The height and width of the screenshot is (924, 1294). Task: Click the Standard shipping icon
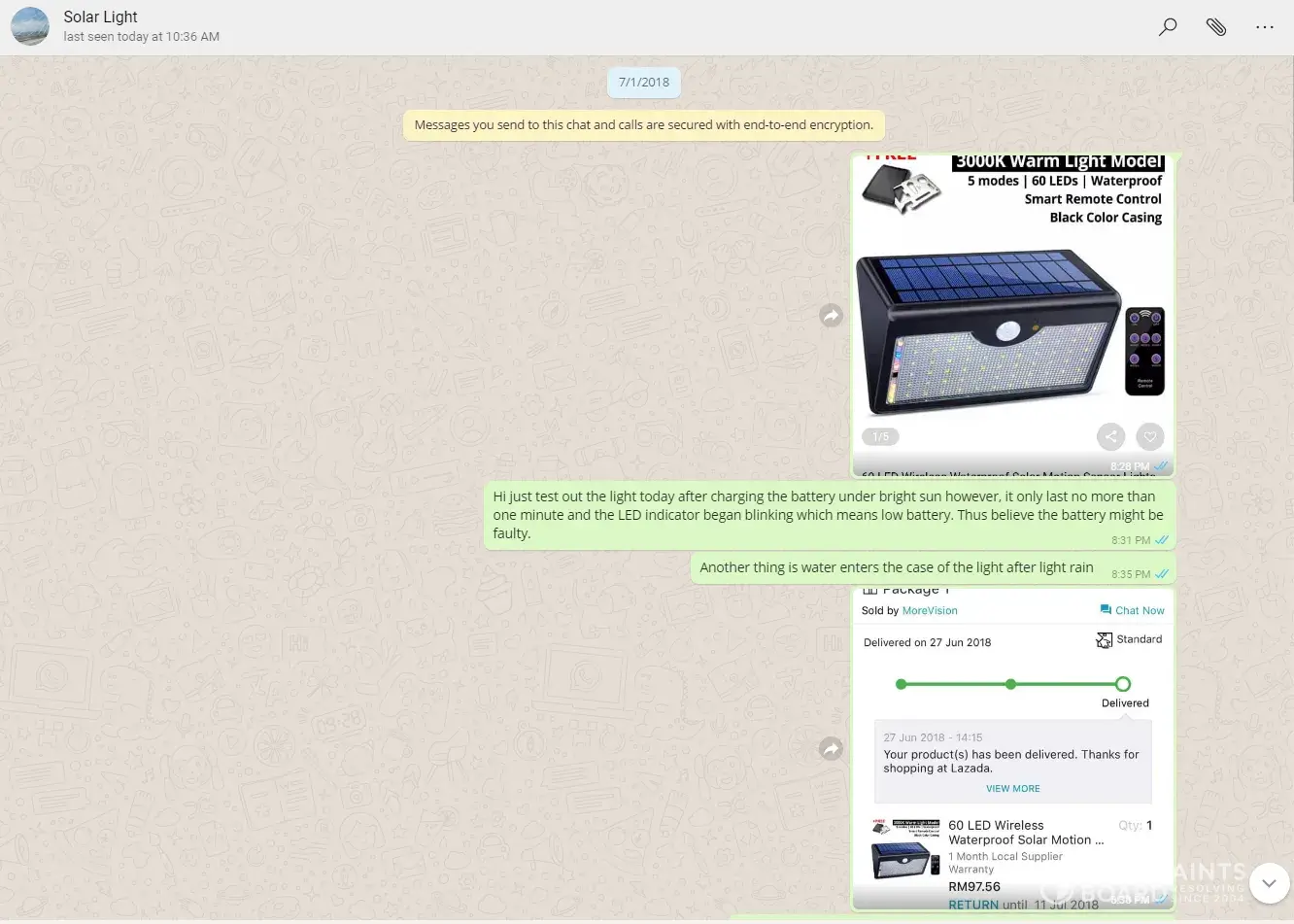(1105, 640)
